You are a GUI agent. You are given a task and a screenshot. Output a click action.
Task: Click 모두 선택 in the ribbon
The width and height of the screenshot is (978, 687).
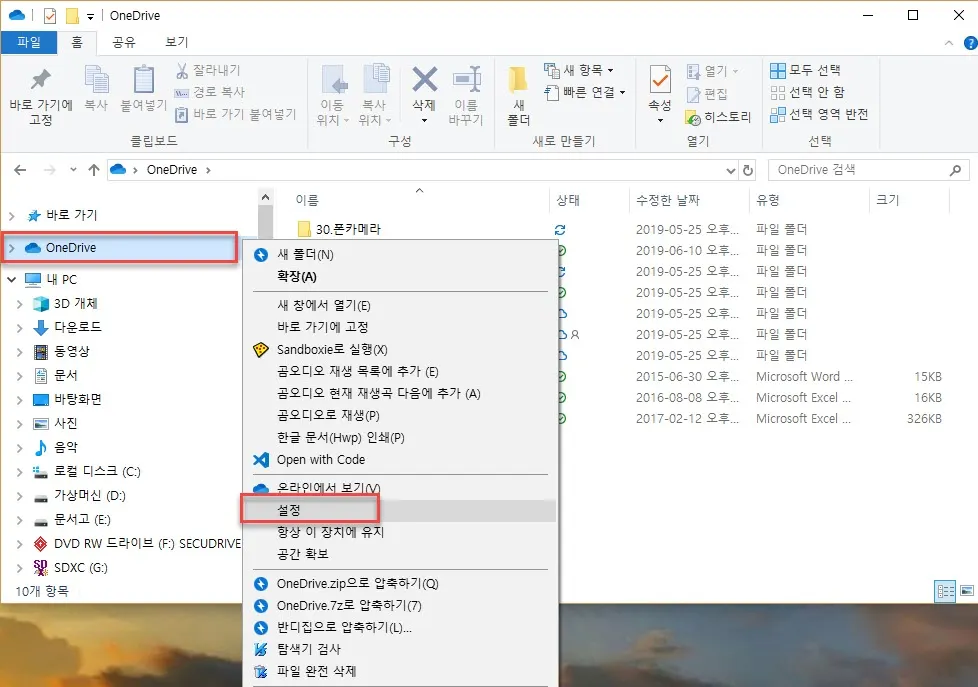pyautogui.click(x=805, y=70)
